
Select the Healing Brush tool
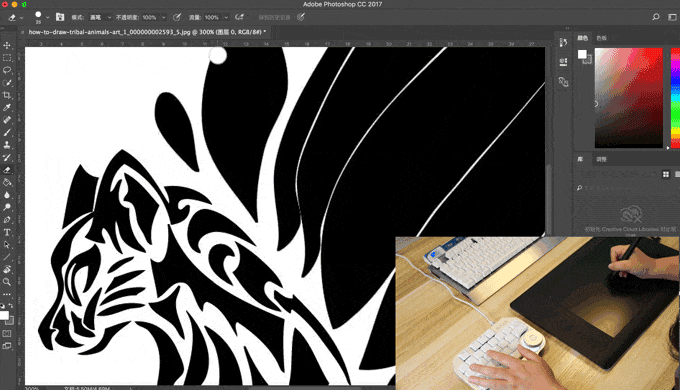click(x=7, y=120)
